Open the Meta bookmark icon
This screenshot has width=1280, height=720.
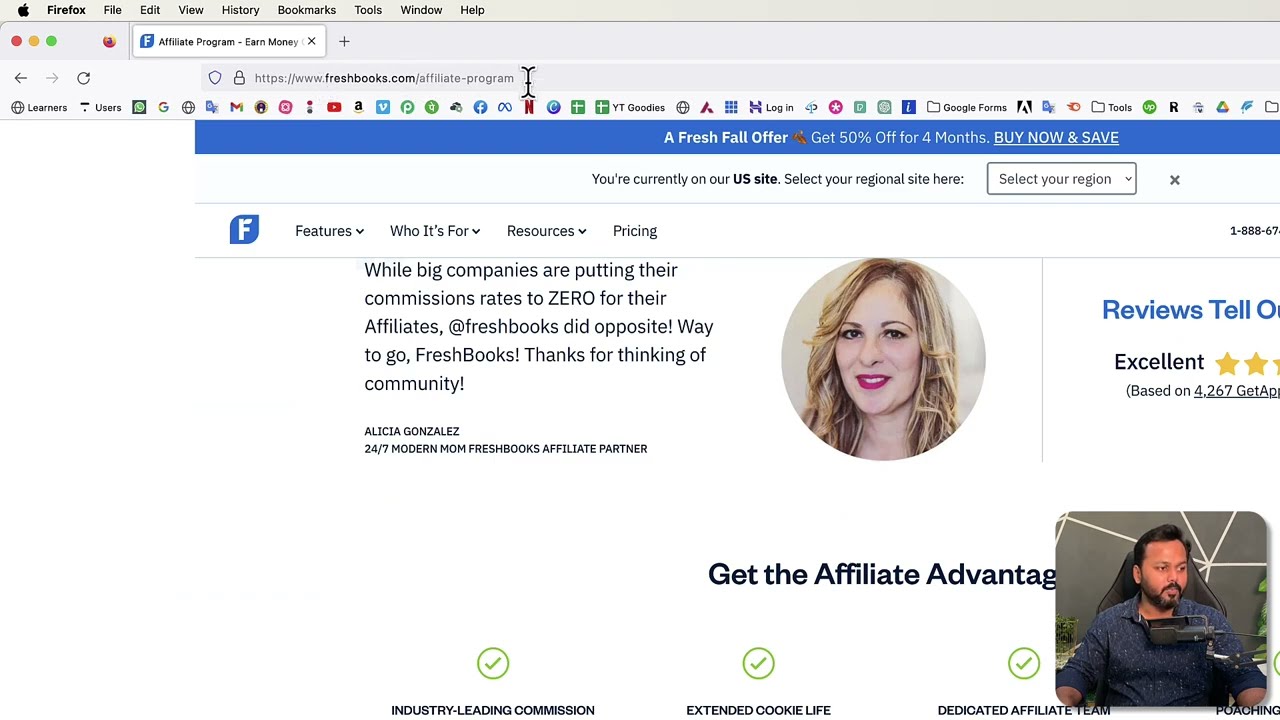pyautogui.click(x=505, y=107)
